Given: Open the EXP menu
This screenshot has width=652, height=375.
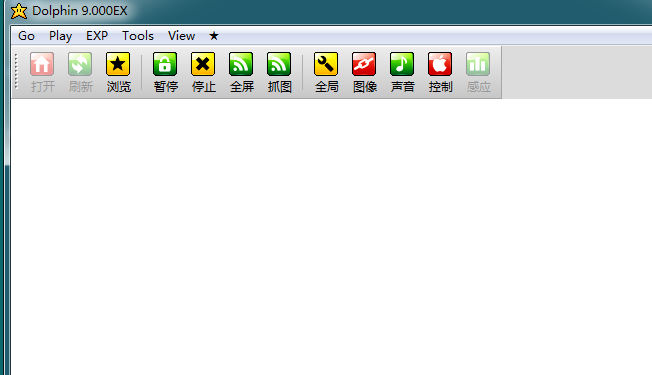Looking at the screenshot, I should pos(97,36).
